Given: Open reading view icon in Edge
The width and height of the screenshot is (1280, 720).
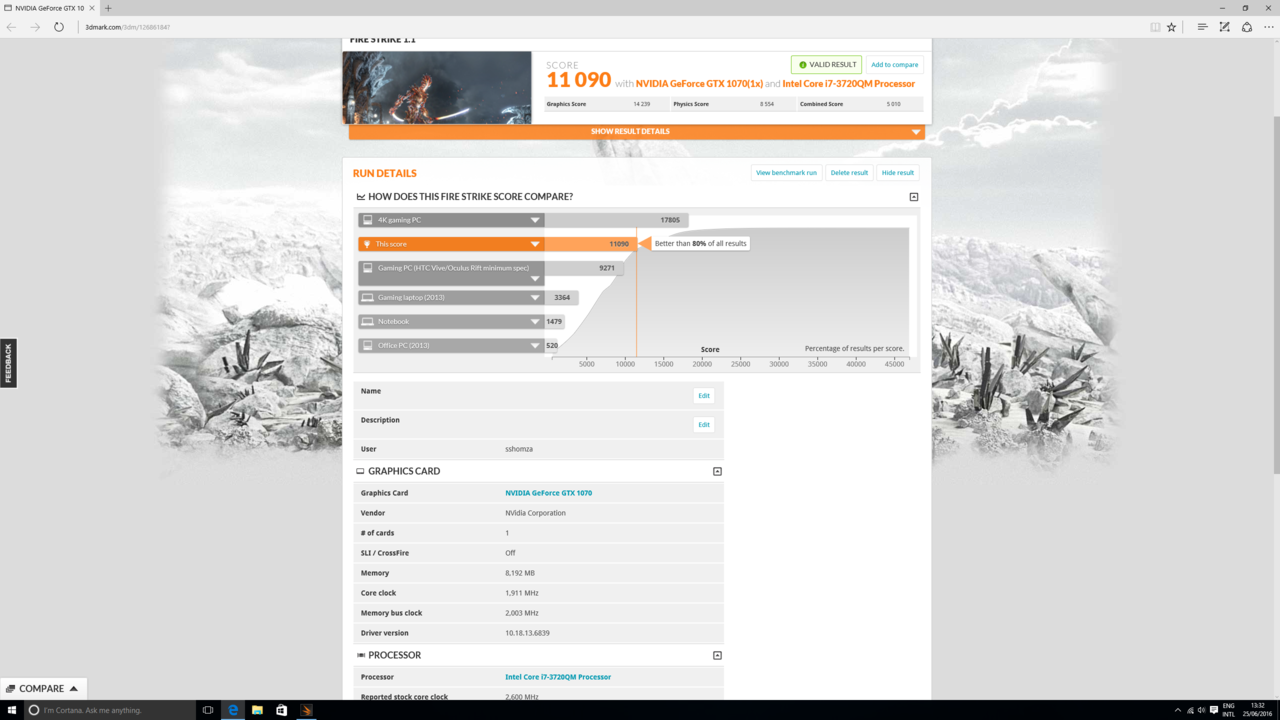Looking at the screenshot, I should click(1155, 27).
